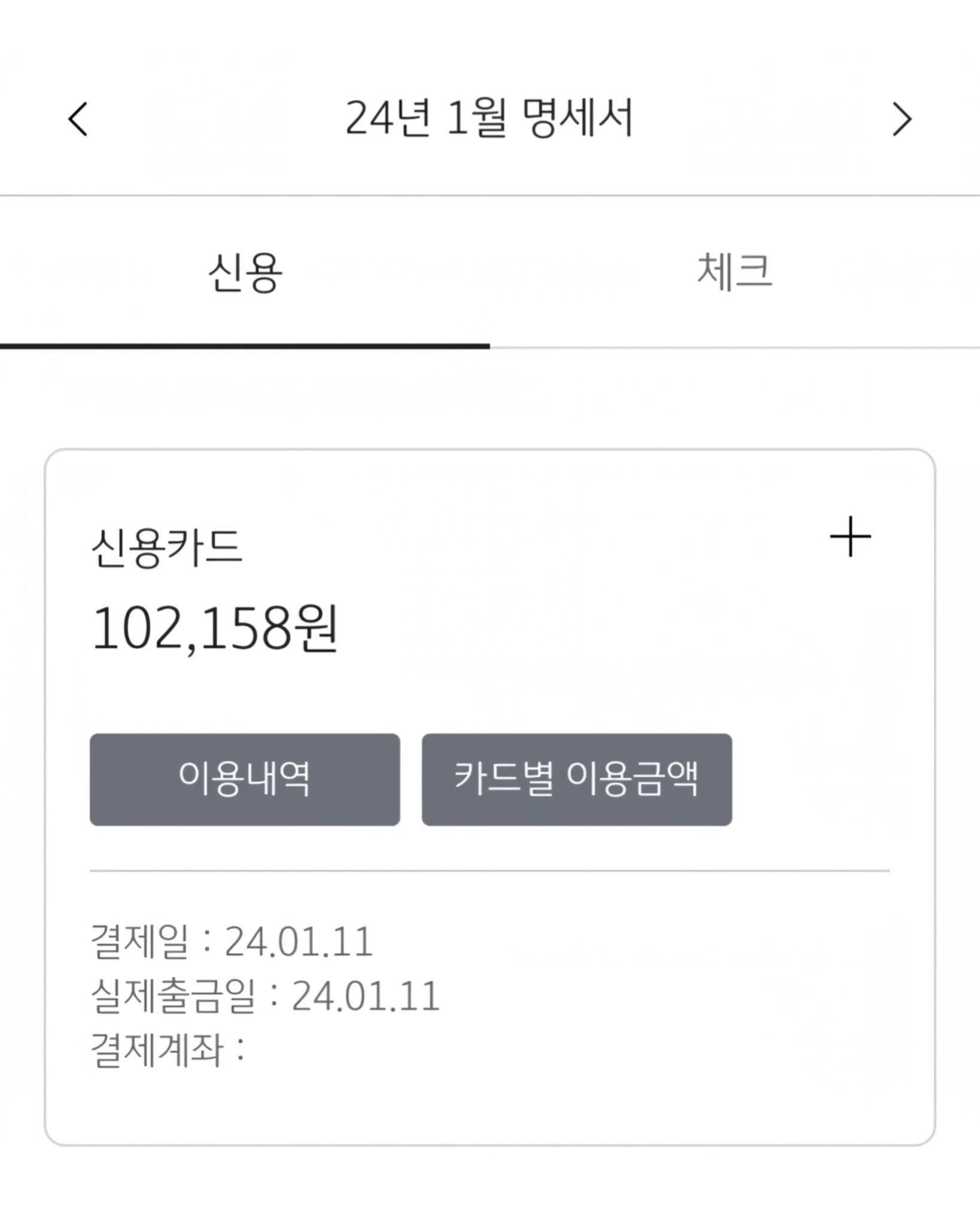Tap the 실제출금일 label

(x=173, y=995)
